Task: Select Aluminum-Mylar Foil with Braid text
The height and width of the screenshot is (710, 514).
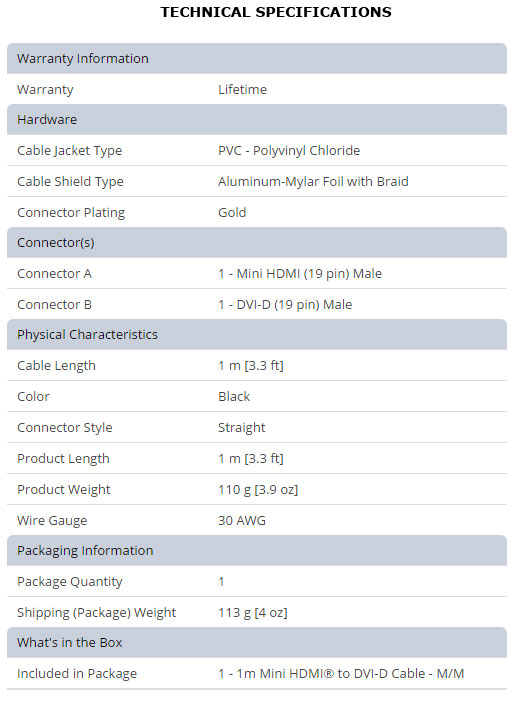Action: point(313,182)
